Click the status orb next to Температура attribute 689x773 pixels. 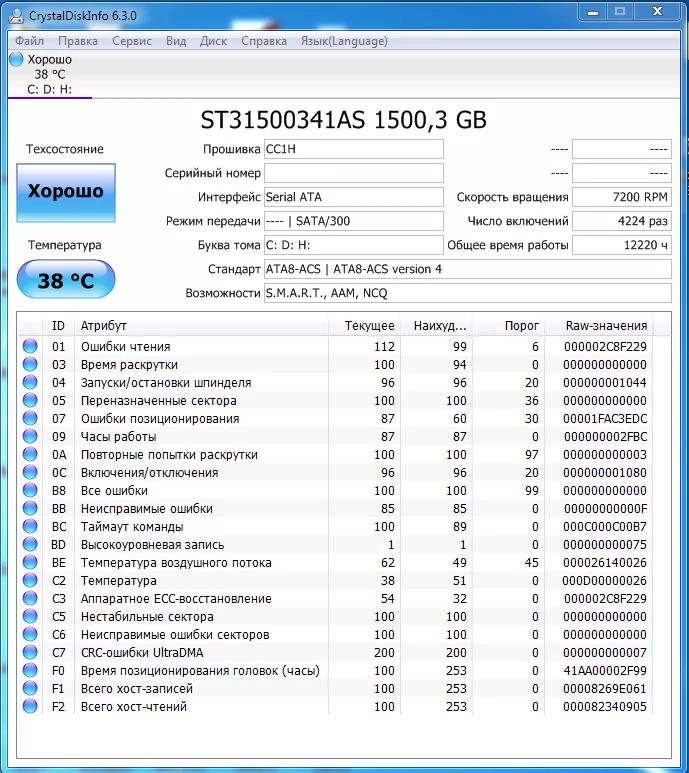click(30, 581)
